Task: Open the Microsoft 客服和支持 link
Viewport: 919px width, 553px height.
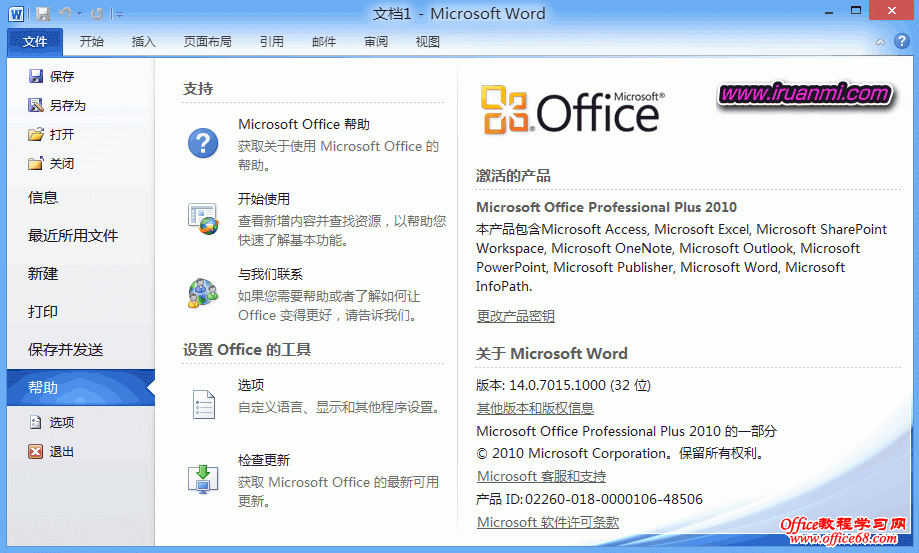Action: (542, 476)
